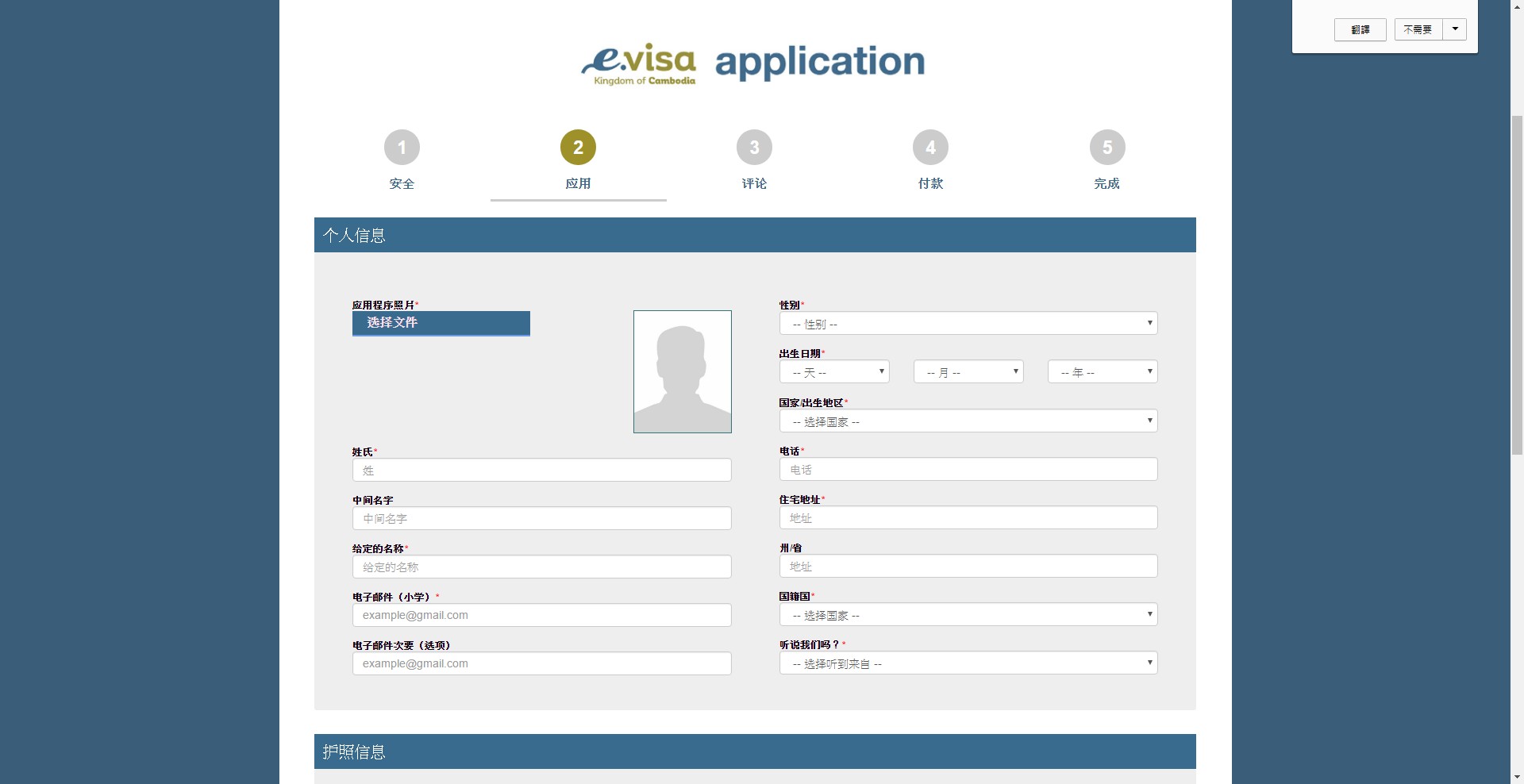This screenshot has width=1524, height=784.
Task: Focus the 中间名字 middle name field
Action: (x=542, y=518)
